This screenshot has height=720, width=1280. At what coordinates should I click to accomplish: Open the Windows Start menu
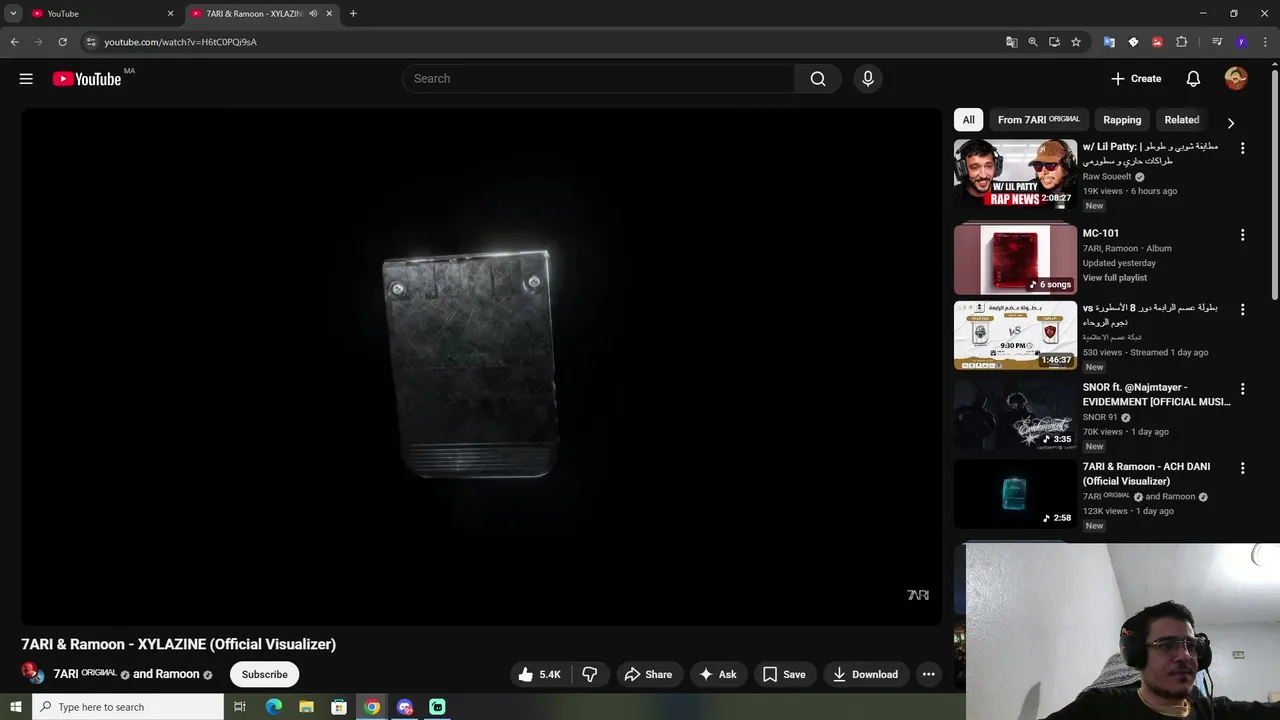15,707
